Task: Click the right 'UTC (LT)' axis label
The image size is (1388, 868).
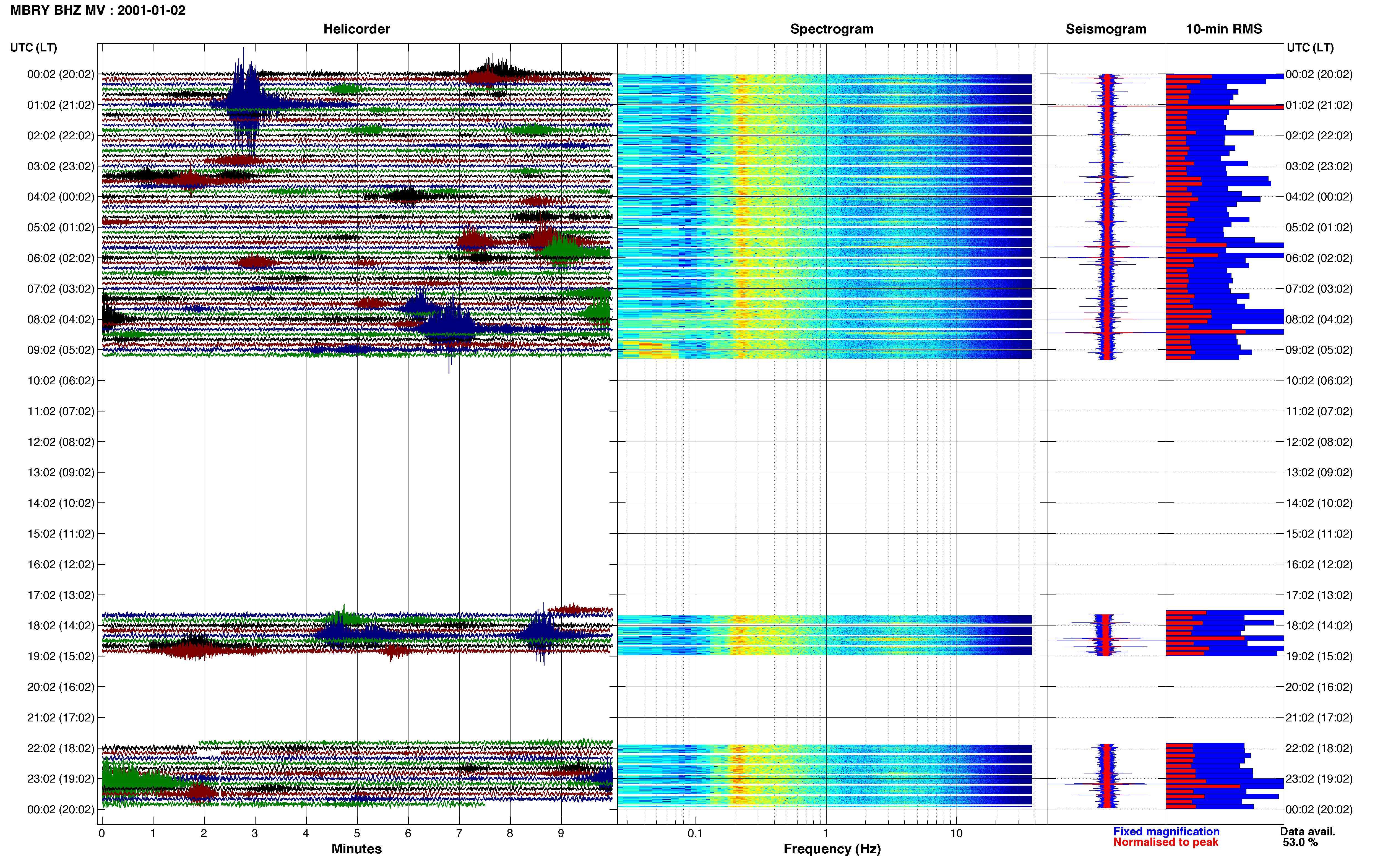Action: click(1311, 48)
